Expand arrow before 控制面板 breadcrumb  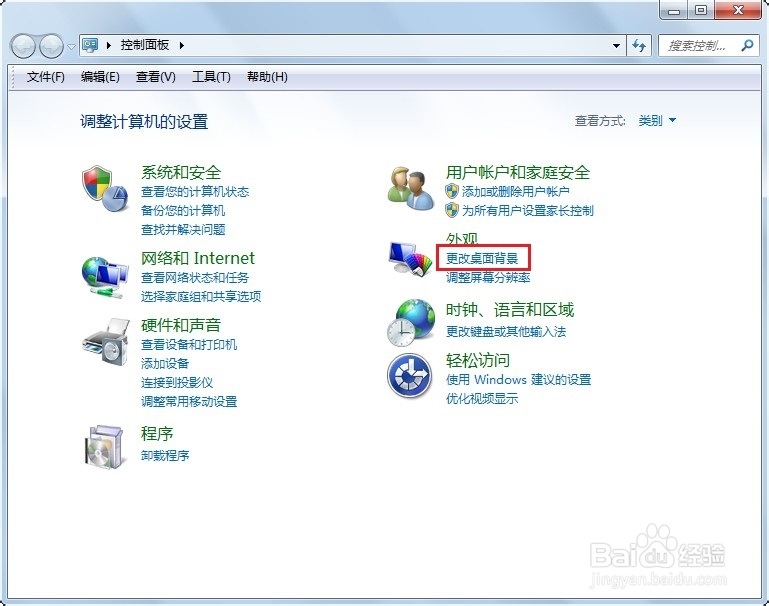click(109, 45)
